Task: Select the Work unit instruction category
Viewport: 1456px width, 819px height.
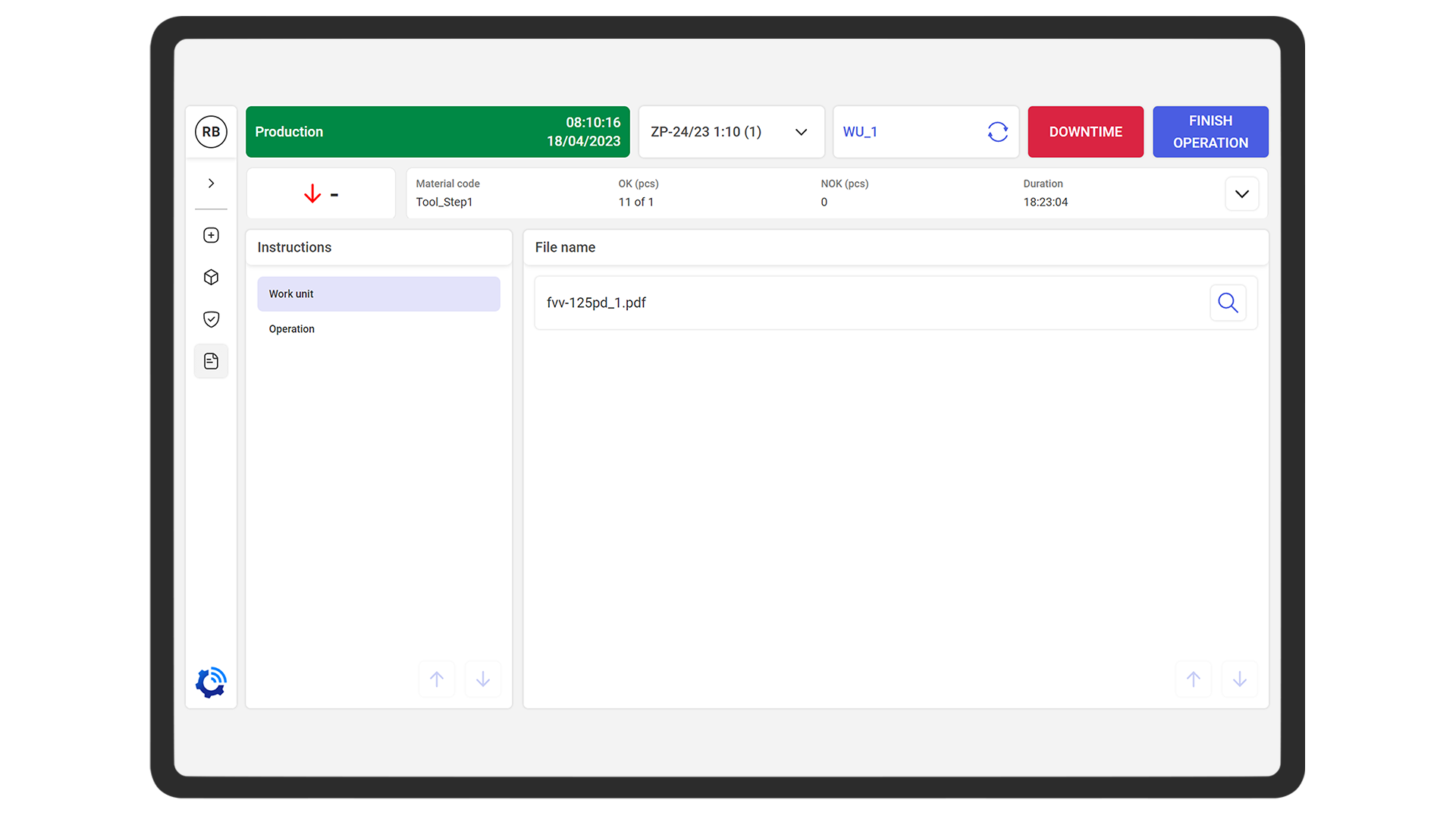Action: pos(378,294)
